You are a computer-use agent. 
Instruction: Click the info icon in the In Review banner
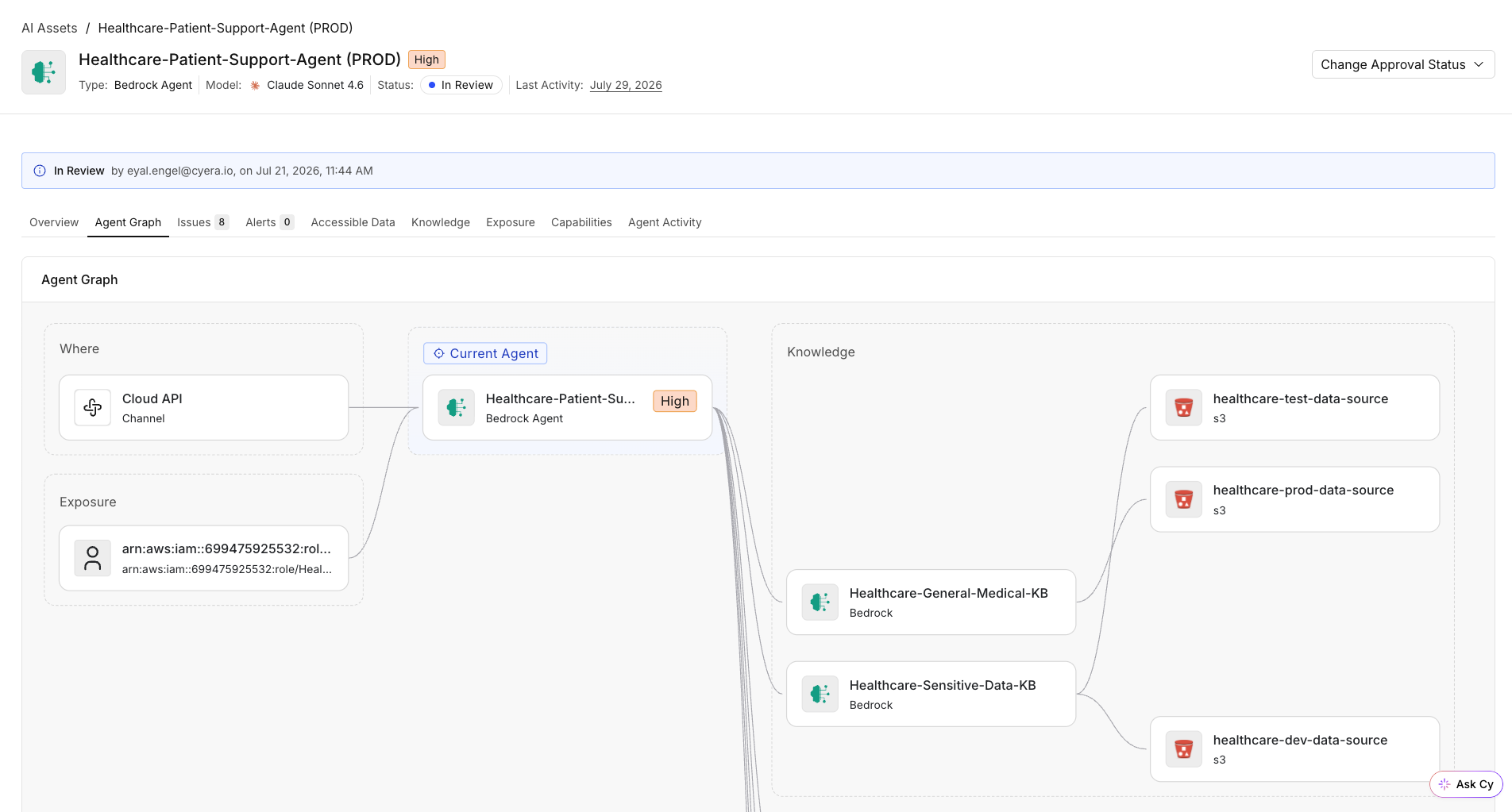pyautogui.click(x=40, y=171)
